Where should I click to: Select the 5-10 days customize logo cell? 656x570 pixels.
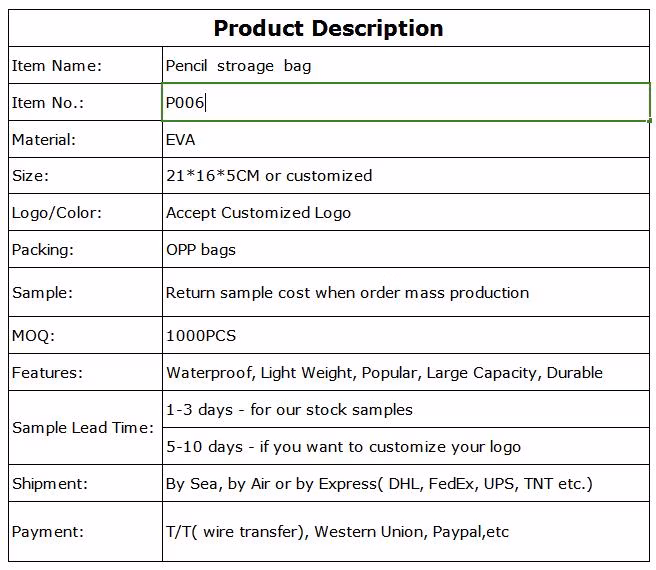click(x=405, y=447)
